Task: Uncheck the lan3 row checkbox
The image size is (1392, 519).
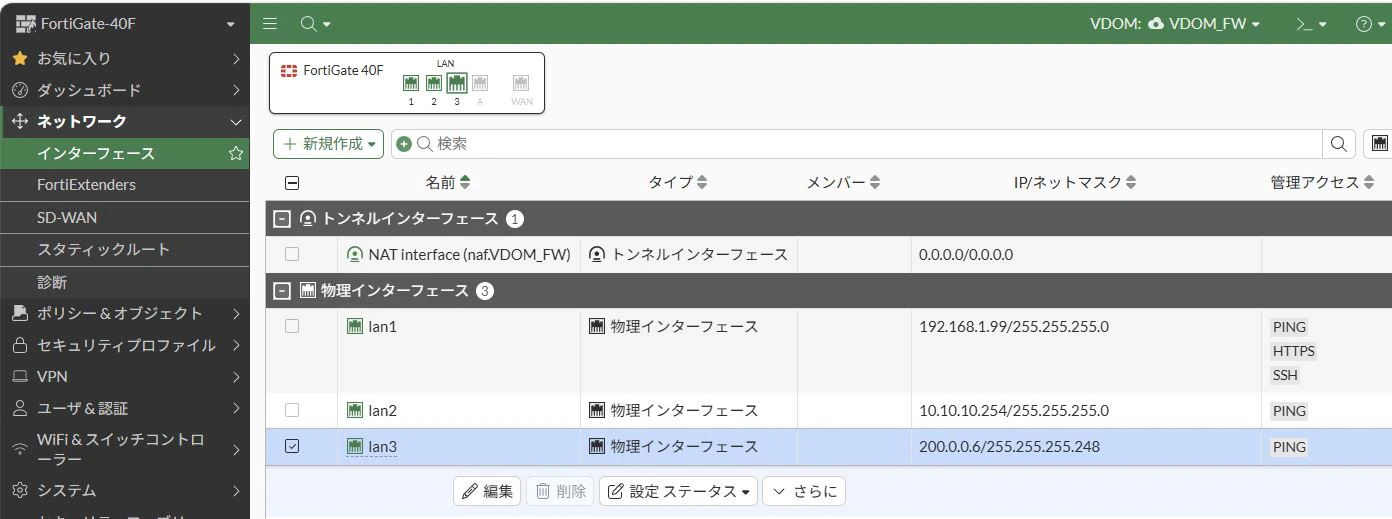Action: tap(292, 446)
